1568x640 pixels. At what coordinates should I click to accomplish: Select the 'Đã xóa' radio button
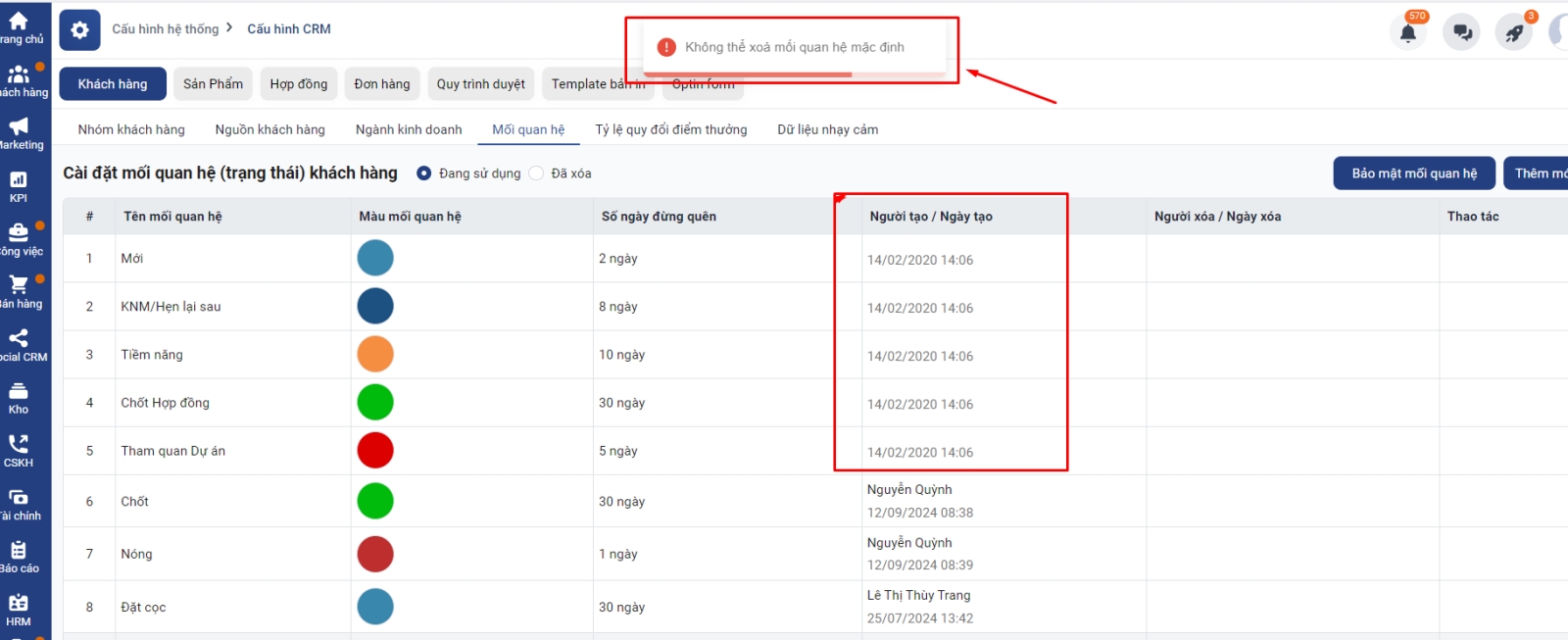click(x=536, y=173)
